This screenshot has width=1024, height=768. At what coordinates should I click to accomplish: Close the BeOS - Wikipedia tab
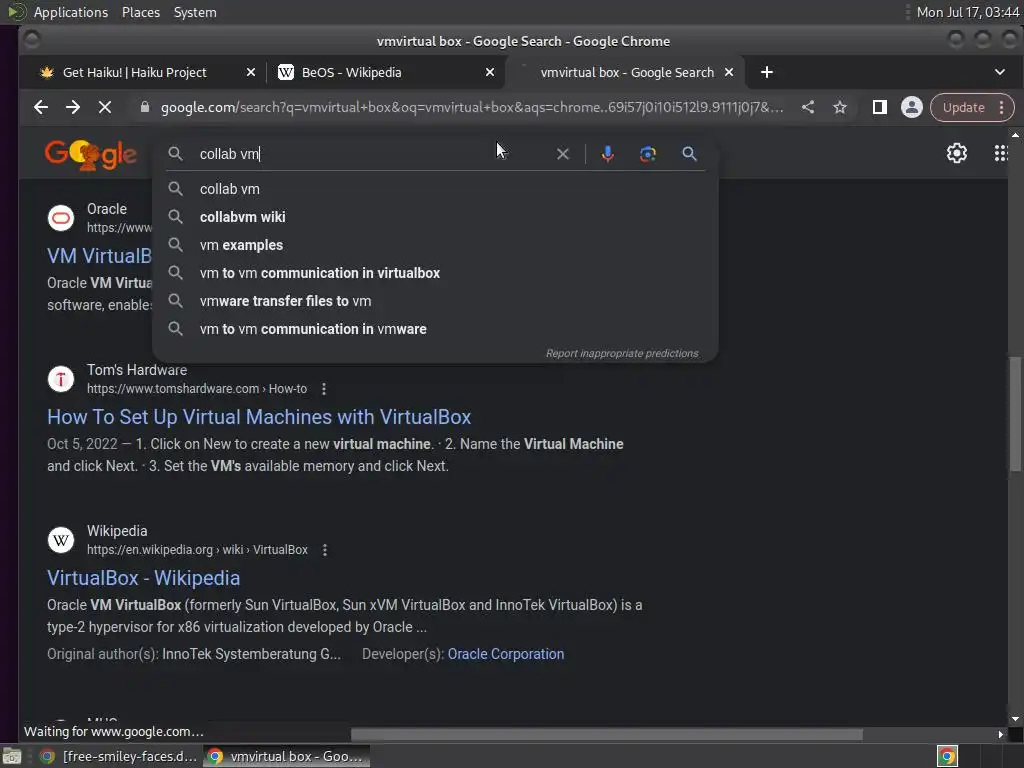click(490, 72)
